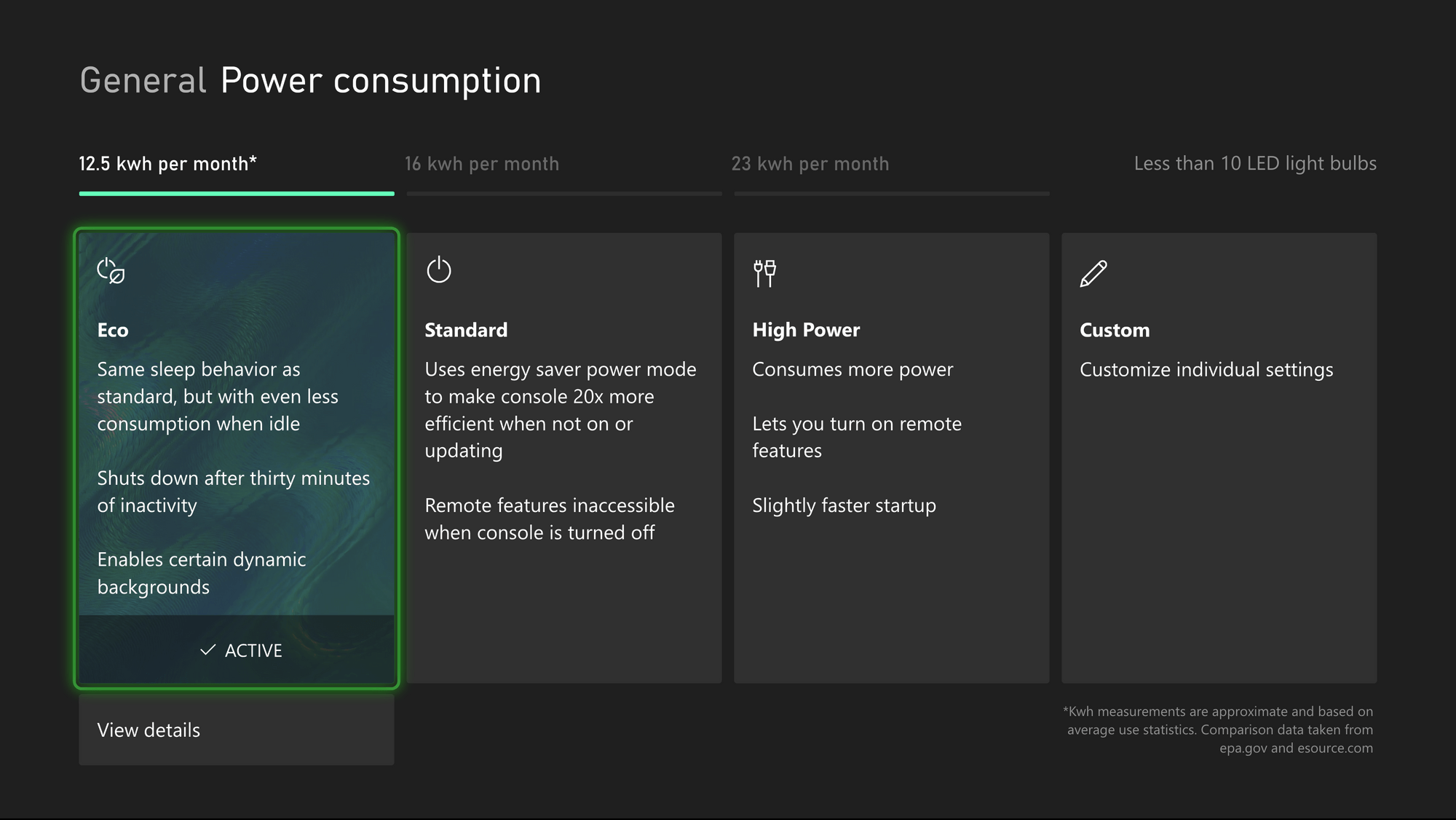Viewport: 1456px width, 820px height.
Task: Switch to the 16 kwh per month tab
Action: point(482,163)
